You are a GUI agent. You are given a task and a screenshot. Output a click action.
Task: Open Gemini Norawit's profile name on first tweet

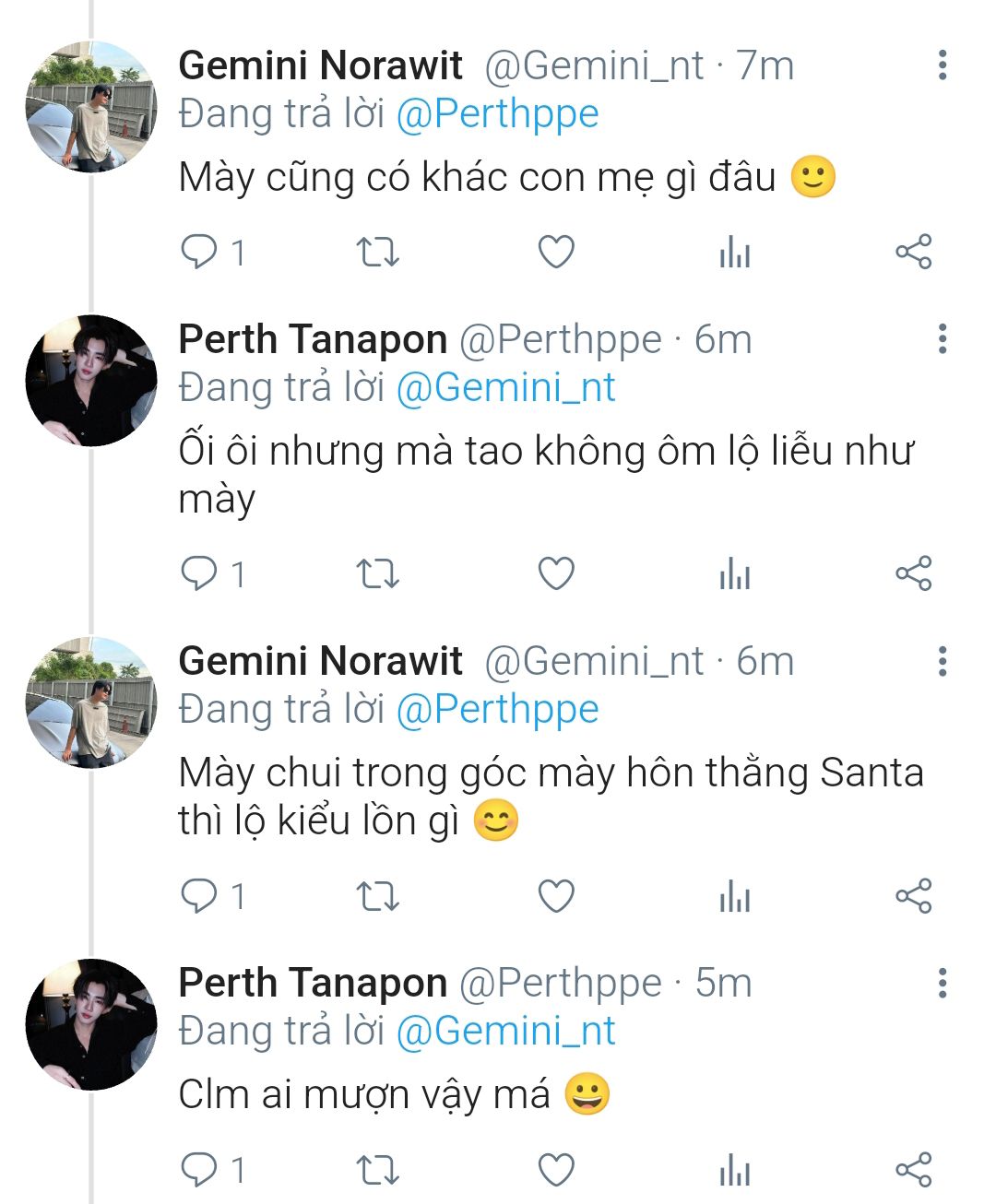click(x=320, y=65)
